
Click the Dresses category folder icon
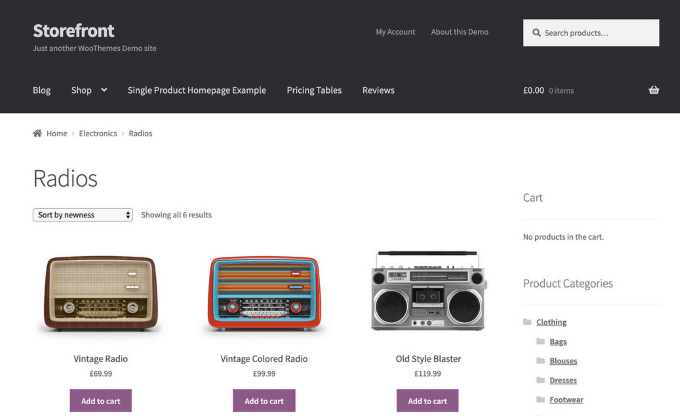[540, 380]
